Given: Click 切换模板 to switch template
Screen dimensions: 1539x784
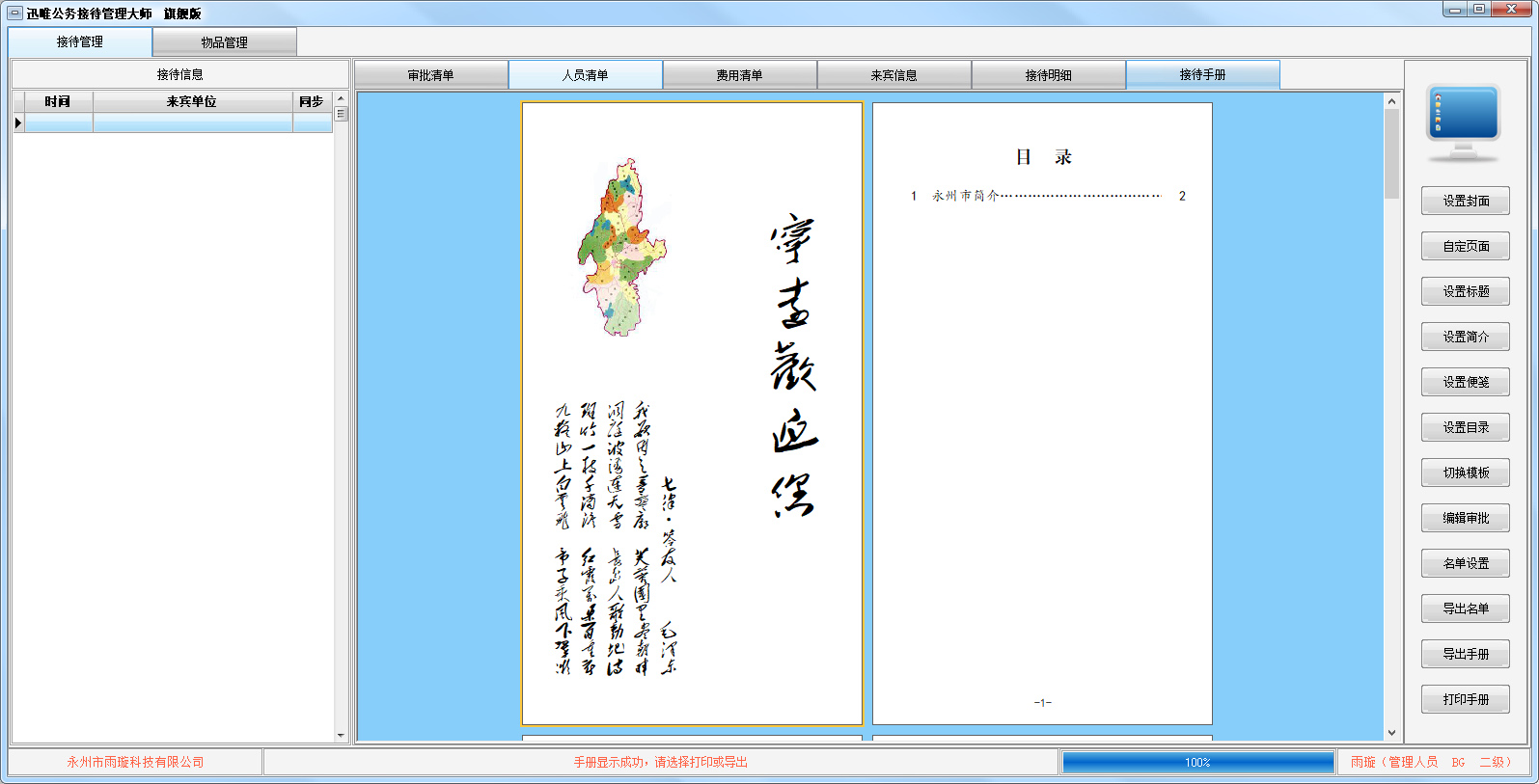Looking at the screenshot, I should coord(1466,473).
